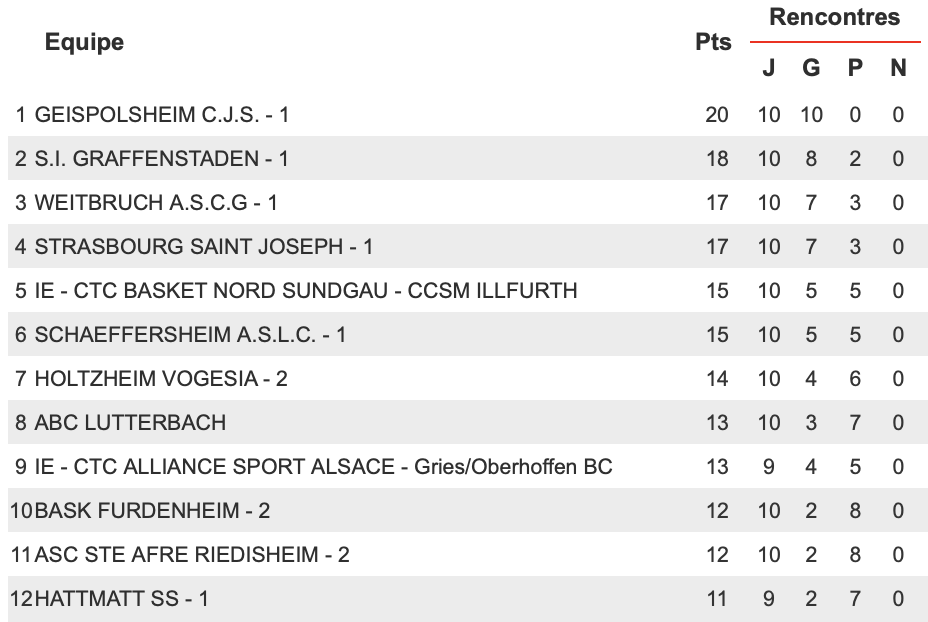Click the Pts column header
The height and width of the screenshot is (622, 928).
click(x=713, y=42)
